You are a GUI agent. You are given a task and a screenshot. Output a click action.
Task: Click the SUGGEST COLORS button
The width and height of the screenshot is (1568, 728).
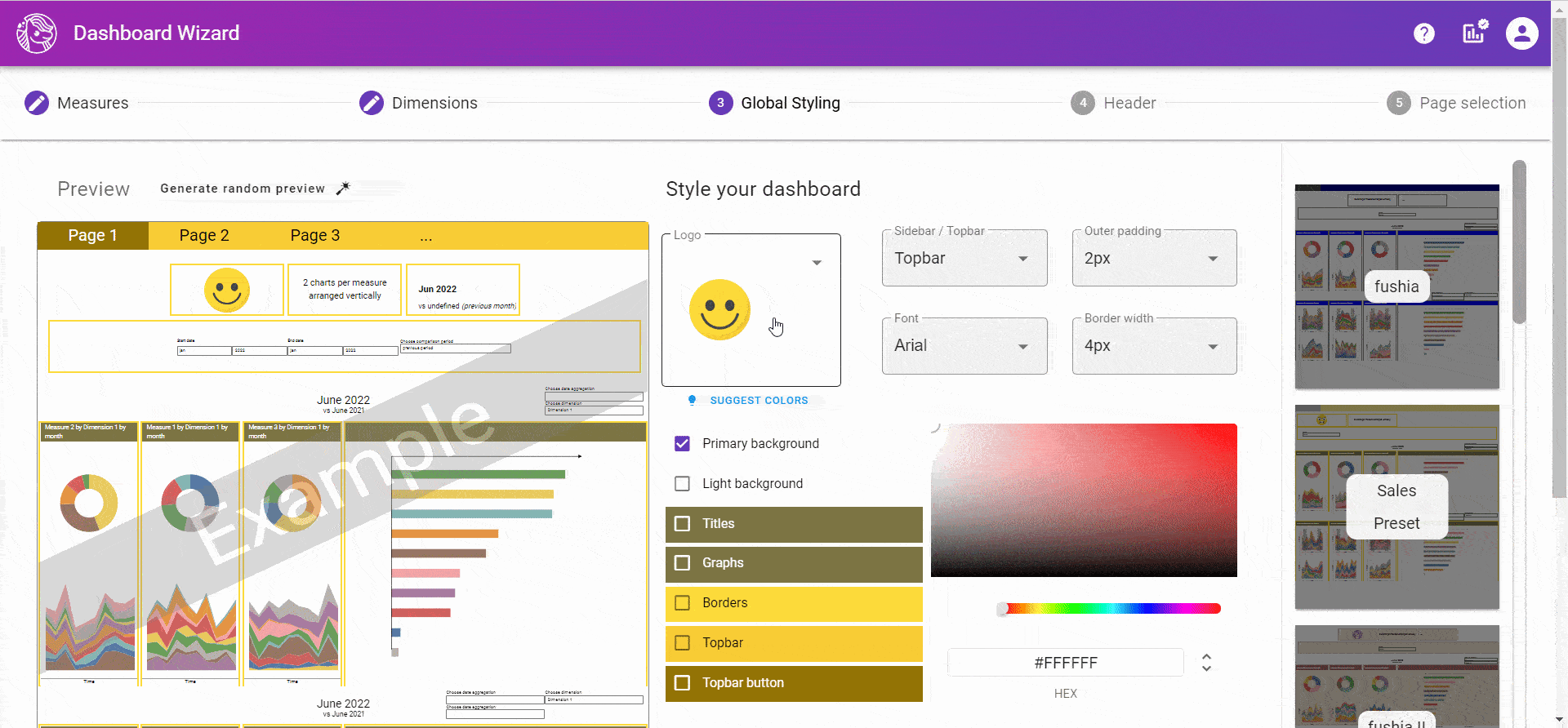[x=748, y=401]
